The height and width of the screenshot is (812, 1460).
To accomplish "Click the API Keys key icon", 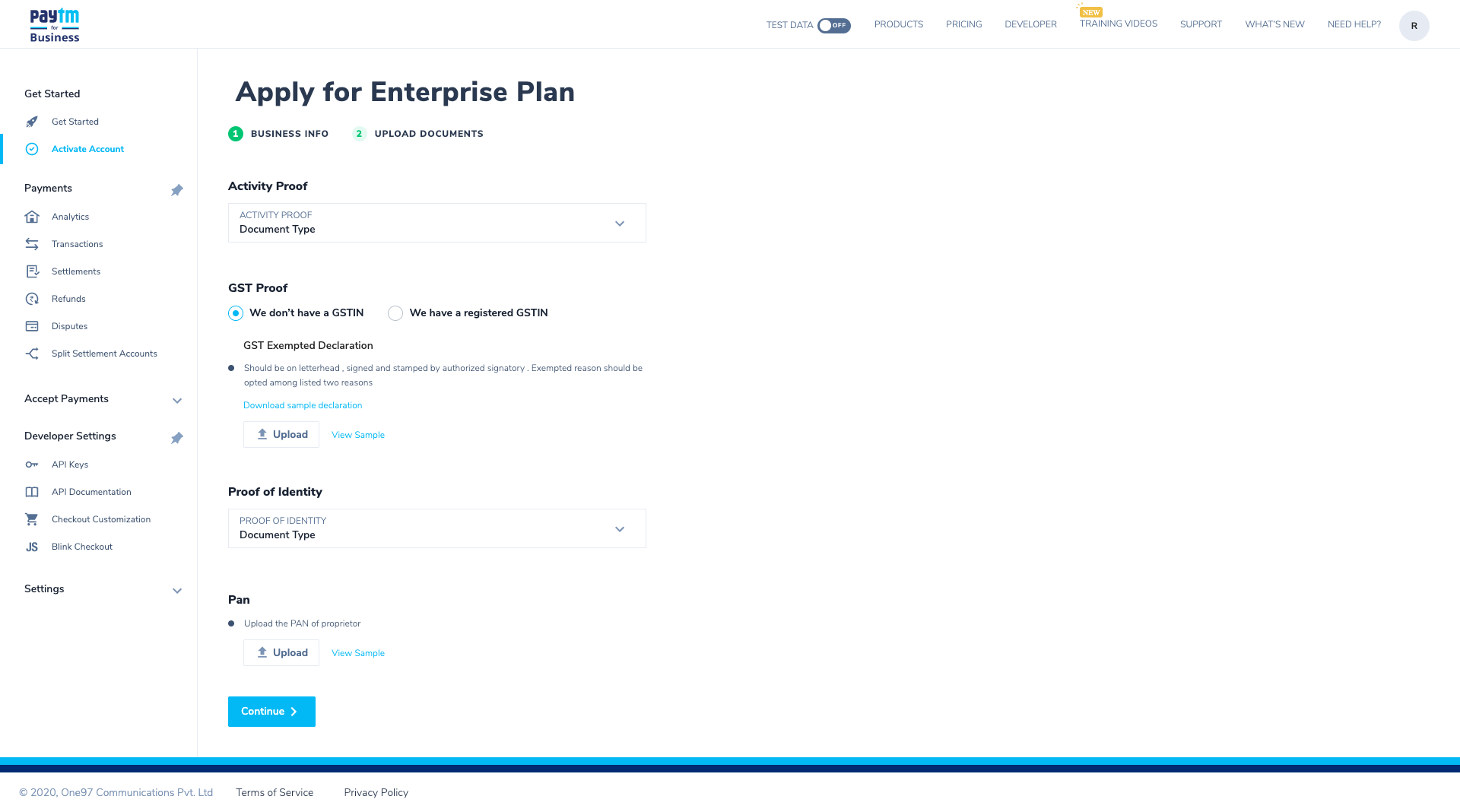I will pyautogui.click(x=32, y=465).
